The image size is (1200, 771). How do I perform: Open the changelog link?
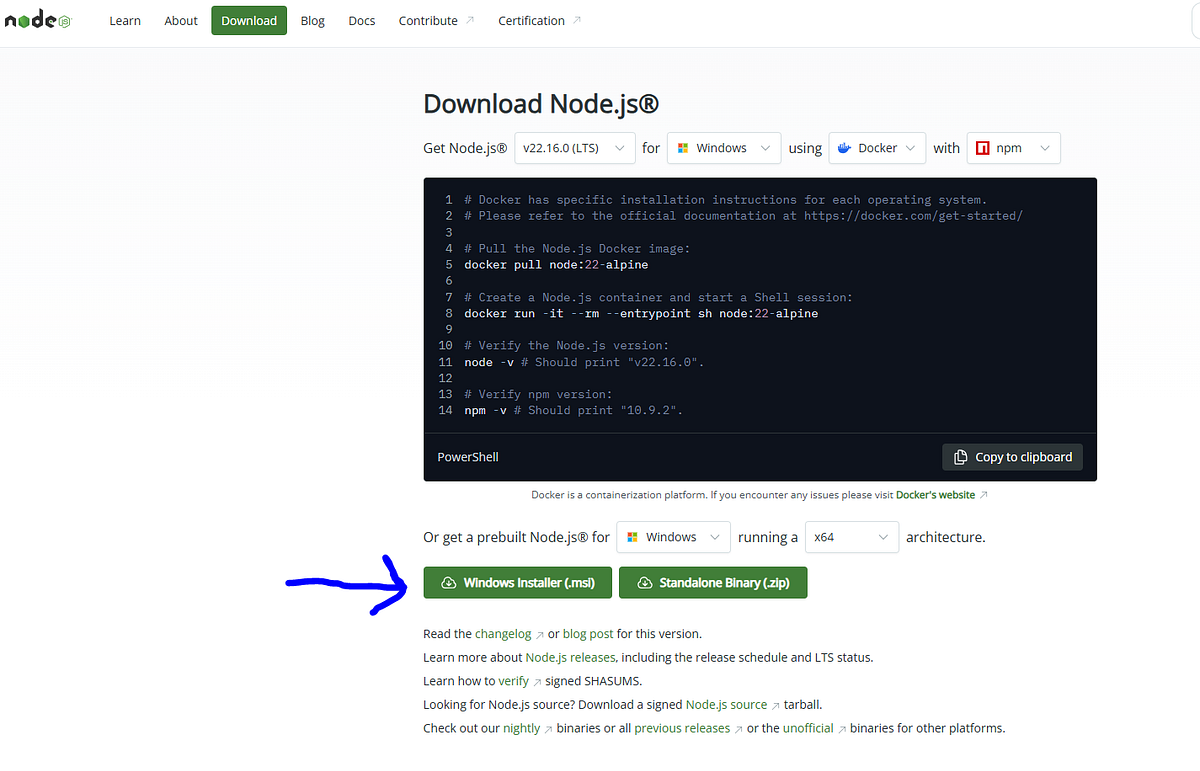click(x=503, y=633)
